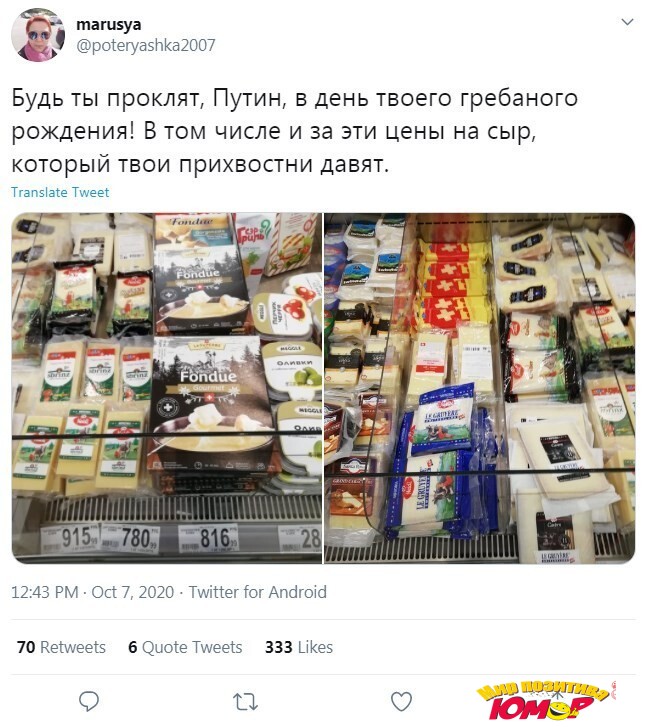Click the 12:43 PM timestamp

pyautogui.click(x=45, y=592)
